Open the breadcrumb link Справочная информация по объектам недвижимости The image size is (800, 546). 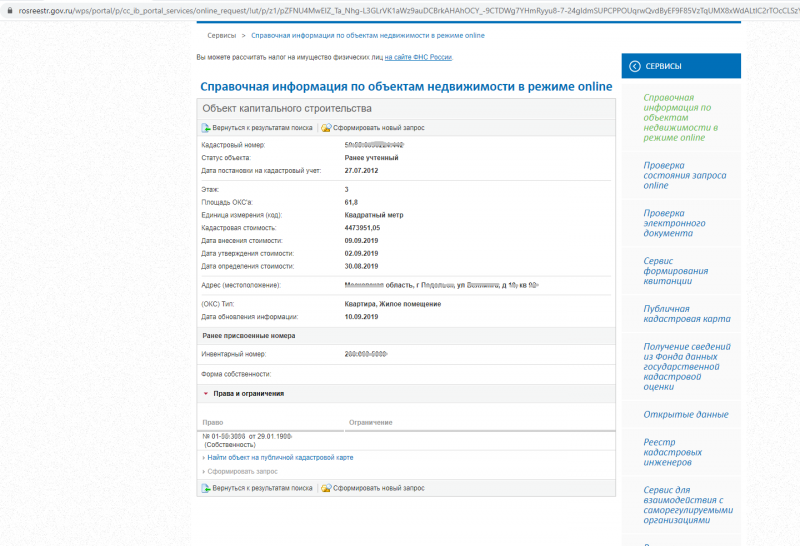coord(368,36)
